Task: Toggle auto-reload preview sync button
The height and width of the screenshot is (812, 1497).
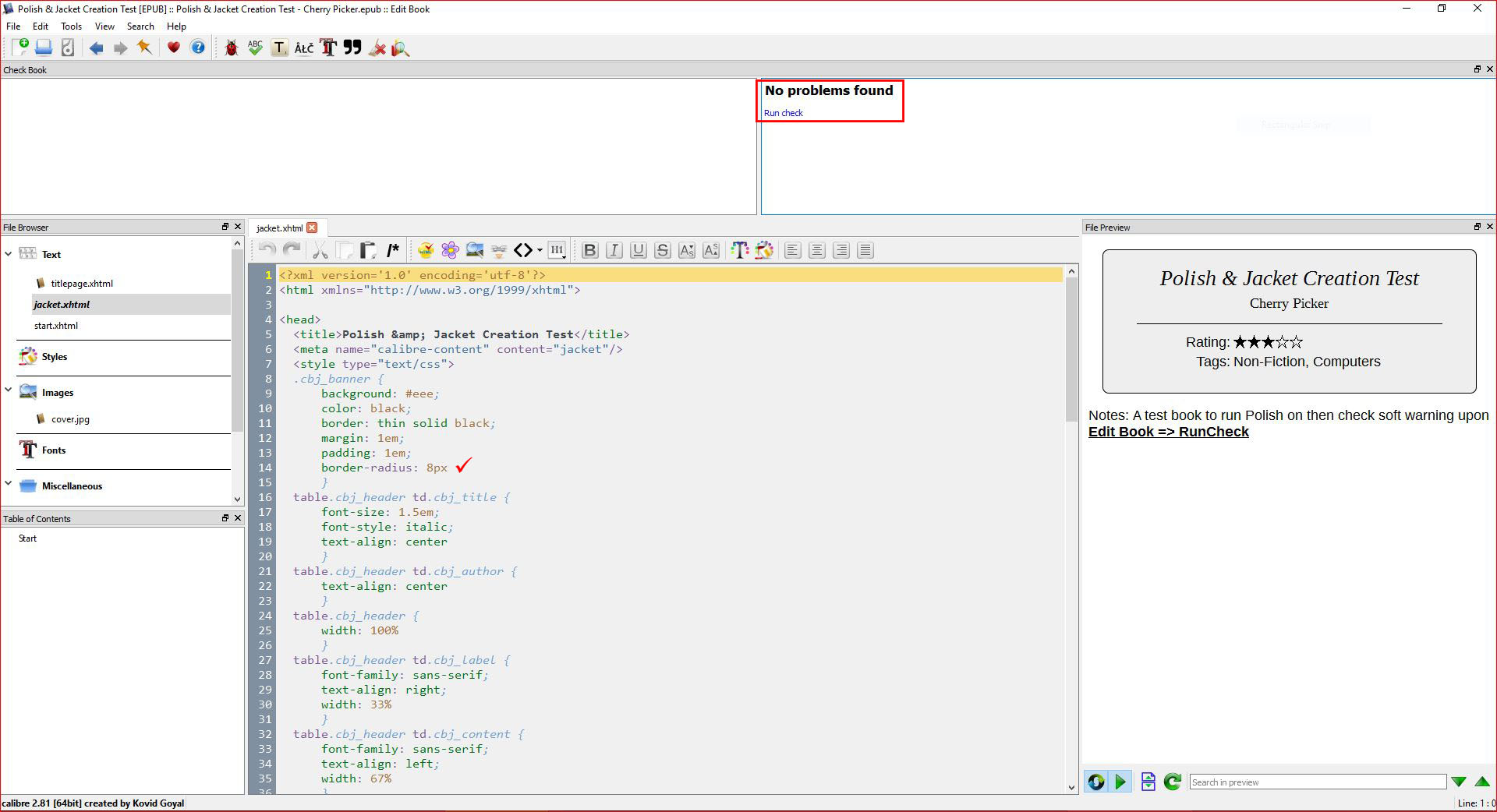Action: tap(1095, 782)
